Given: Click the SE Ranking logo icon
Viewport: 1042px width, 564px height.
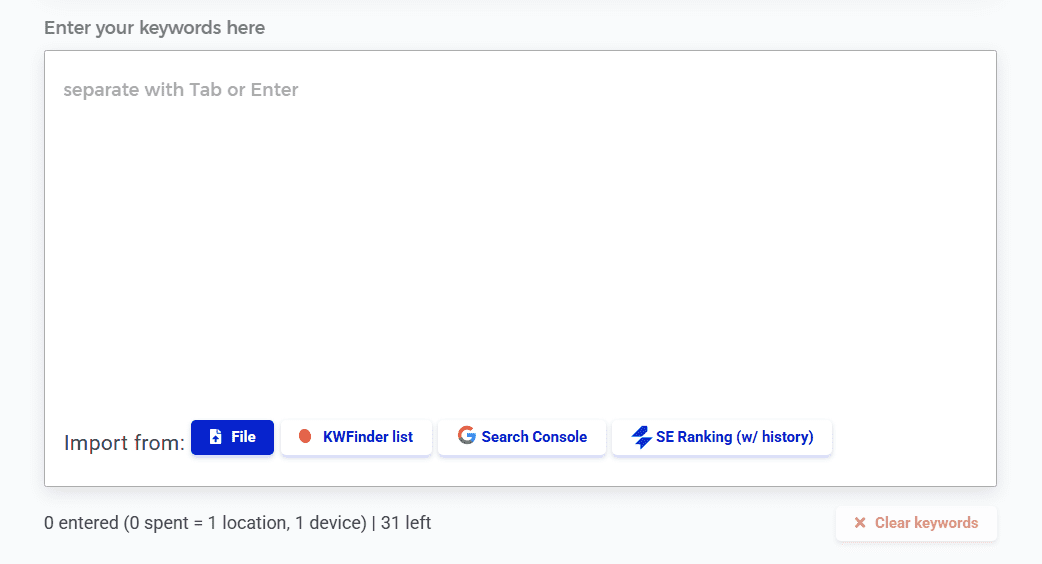Looking at the screenshot, I should pyautogui.click(x=641, y=437).
